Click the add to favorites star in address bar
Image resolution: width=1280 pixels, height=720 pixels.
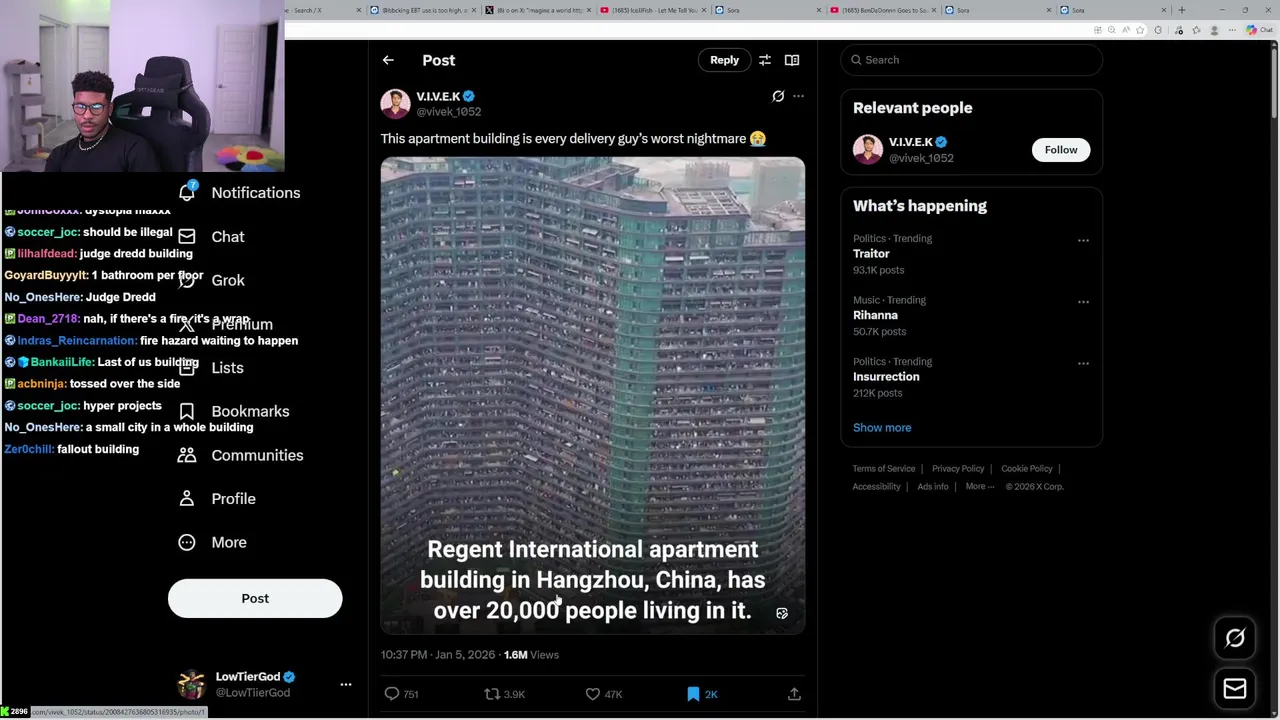[1139, 30]
